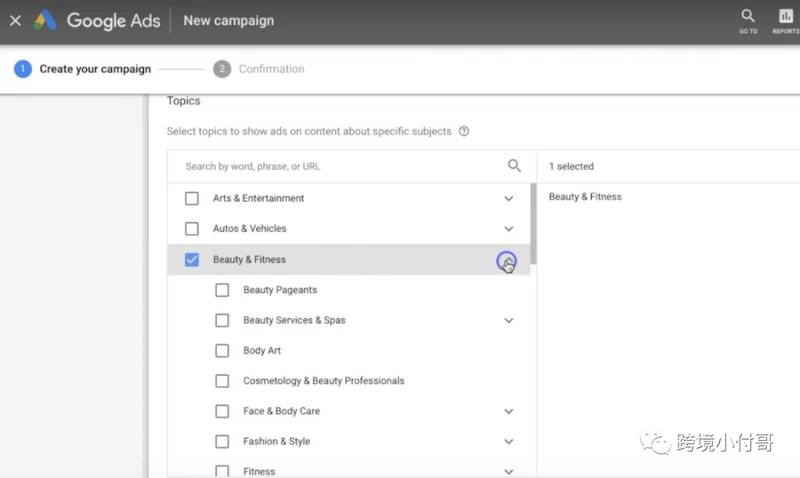This screenshot has width=800, height=478.
Task: Click the topic search magnifier icon
Action: [x=514, y=166]
